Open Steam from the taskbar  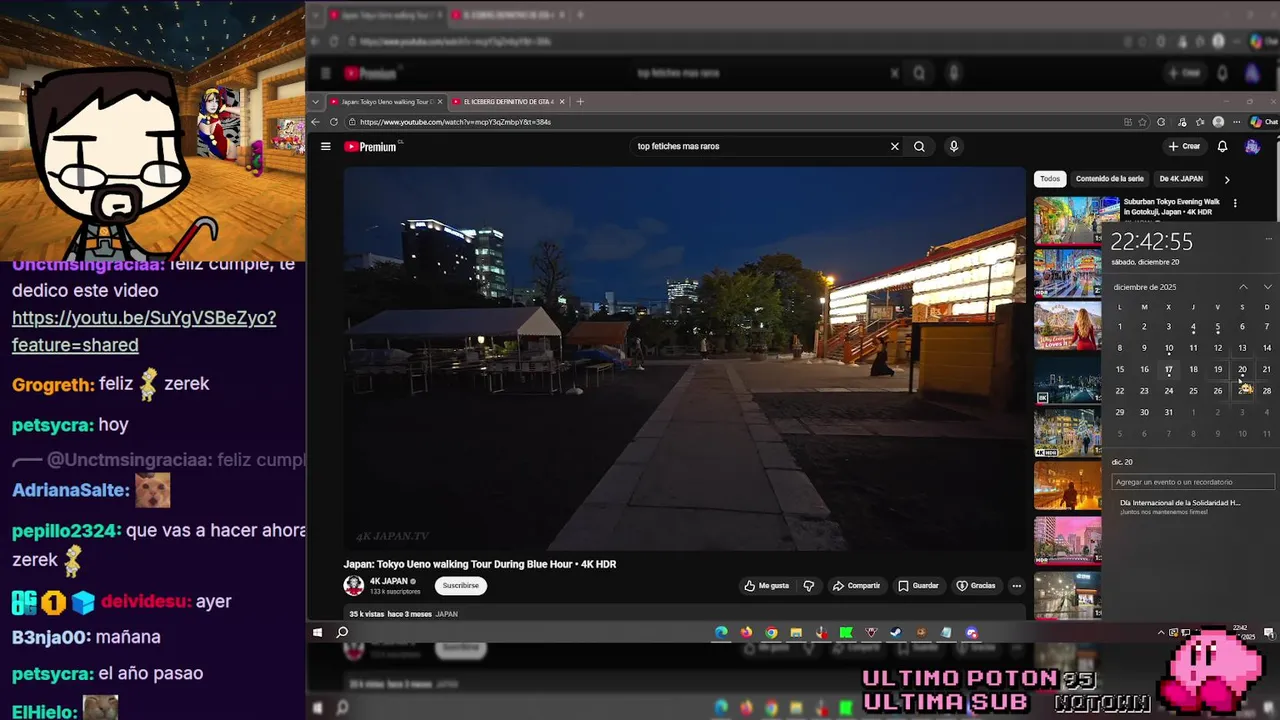point(896,632)
